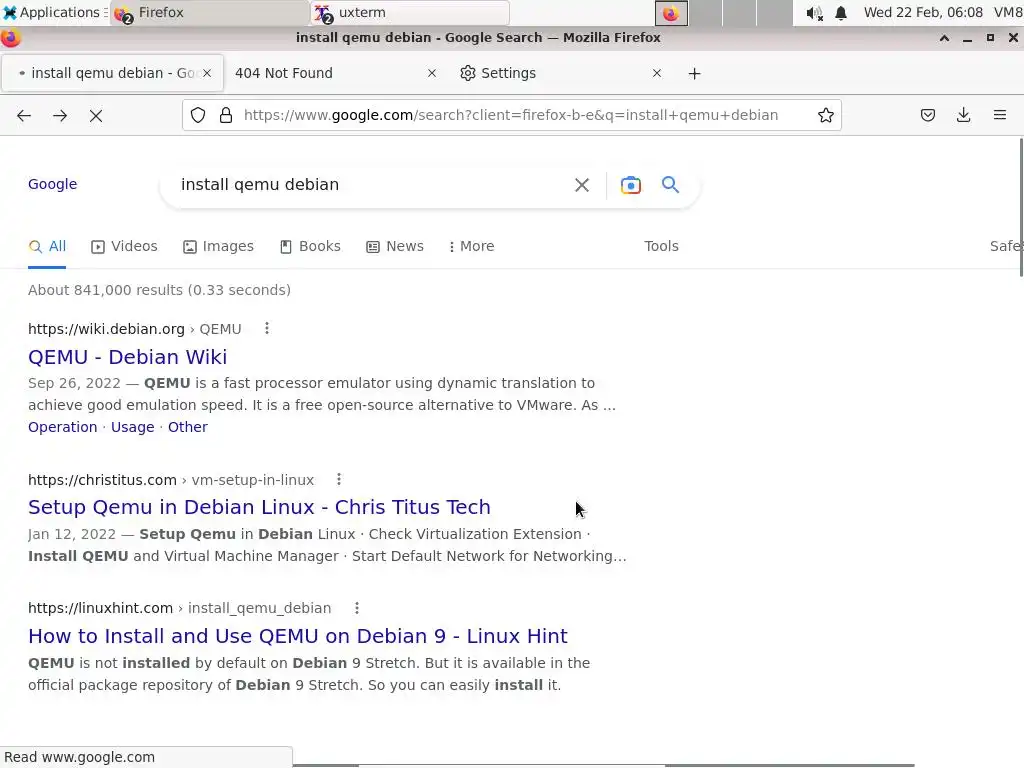1024x768 pixels.
Task: Save page to Pocket
Action: [927, 116]
